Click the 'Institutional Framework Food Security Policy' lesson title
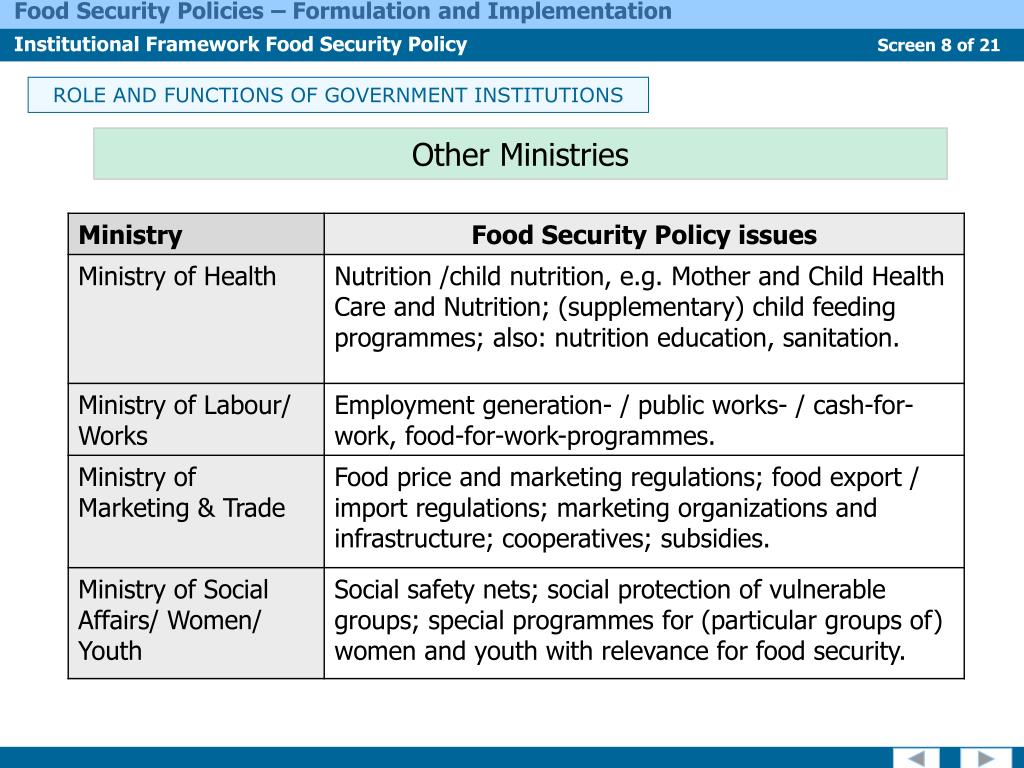Image resolution: width=1024 pixels, height=768 pixels. tap(240, 44)
